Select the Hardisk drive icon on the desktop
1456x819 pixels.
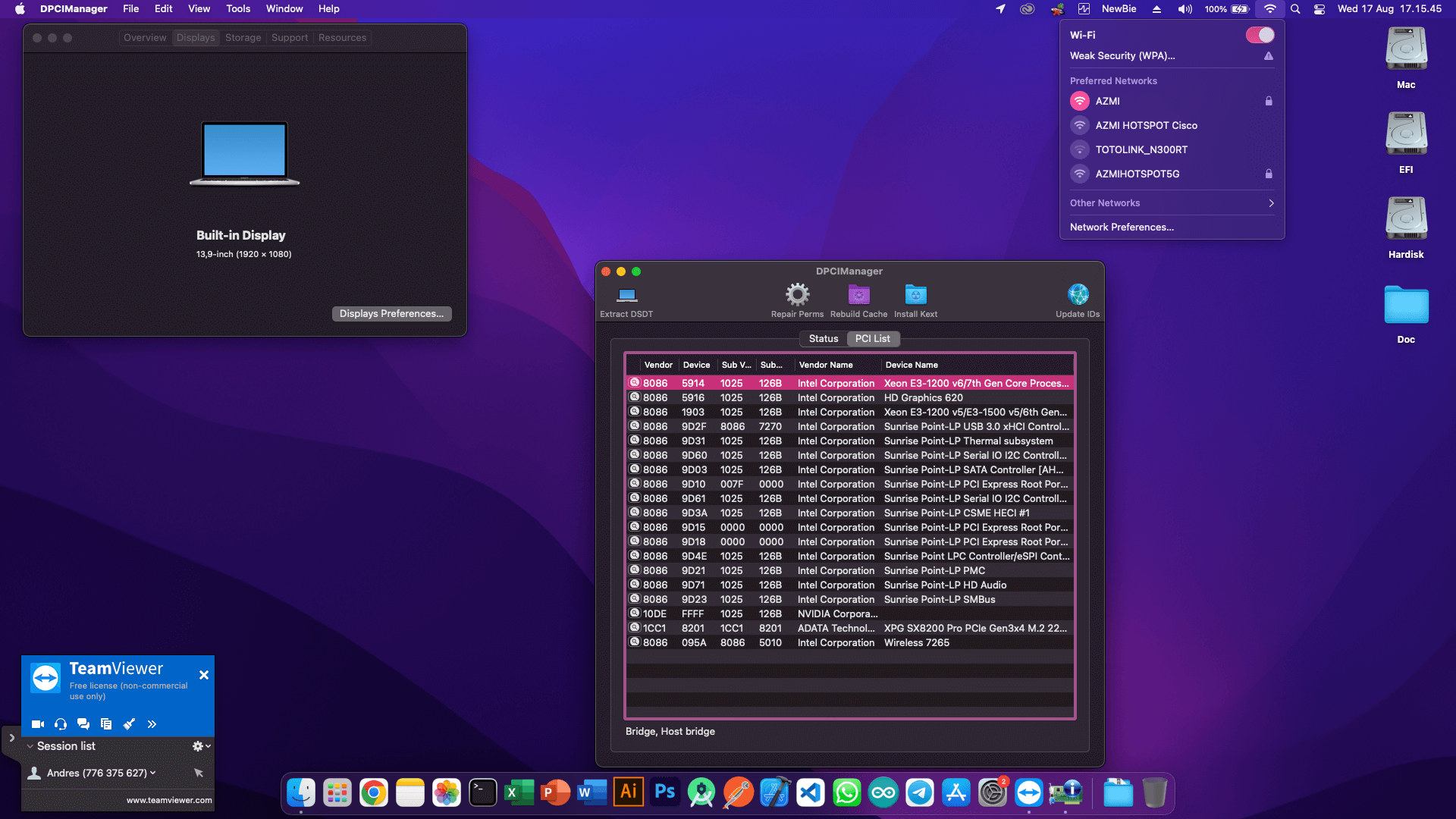1406,220
